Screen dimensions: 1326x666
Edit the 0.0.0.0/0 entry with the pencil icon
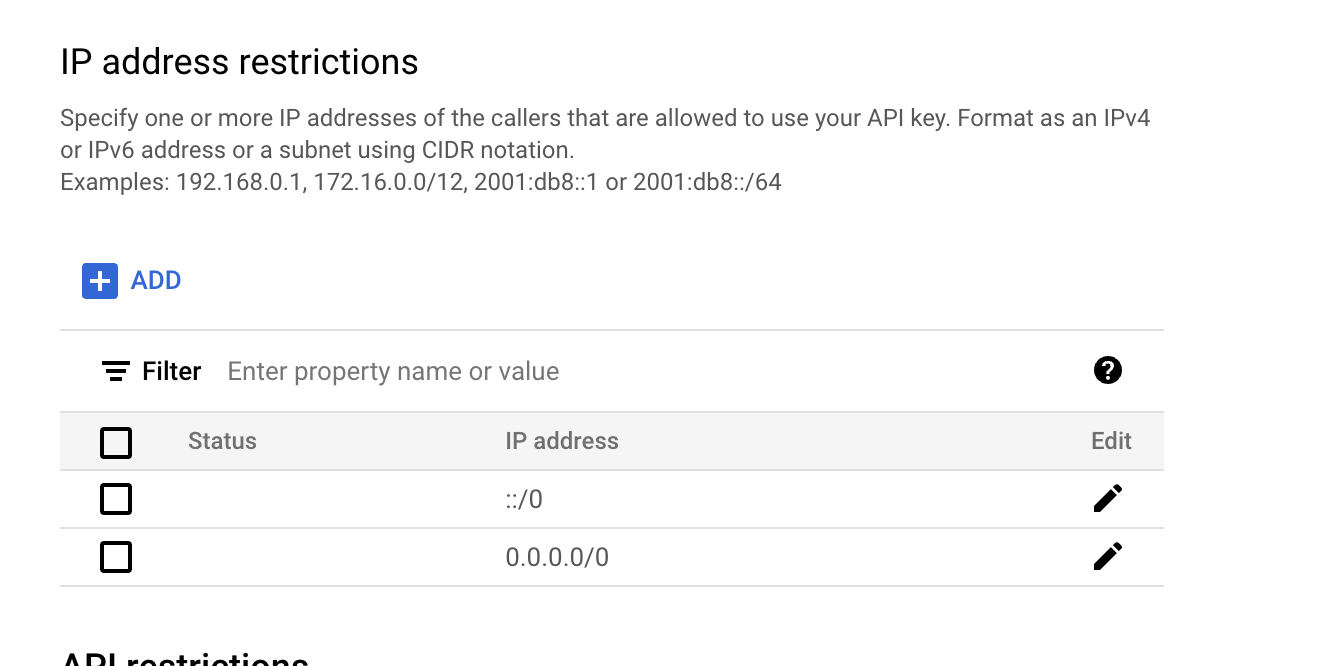click(x=1108, y=556)
